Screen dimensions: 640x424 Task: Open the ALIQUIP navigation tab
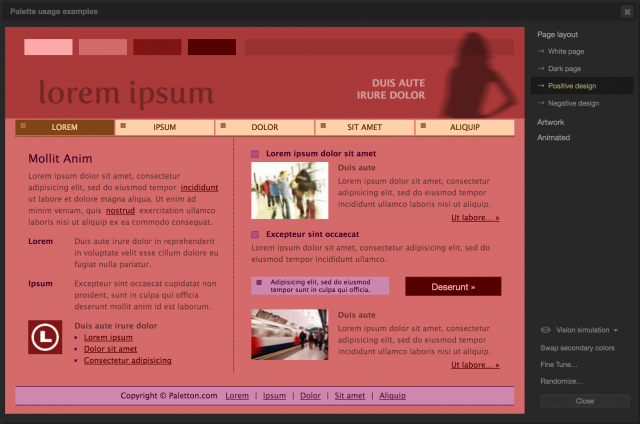click(x=465, y=127)
